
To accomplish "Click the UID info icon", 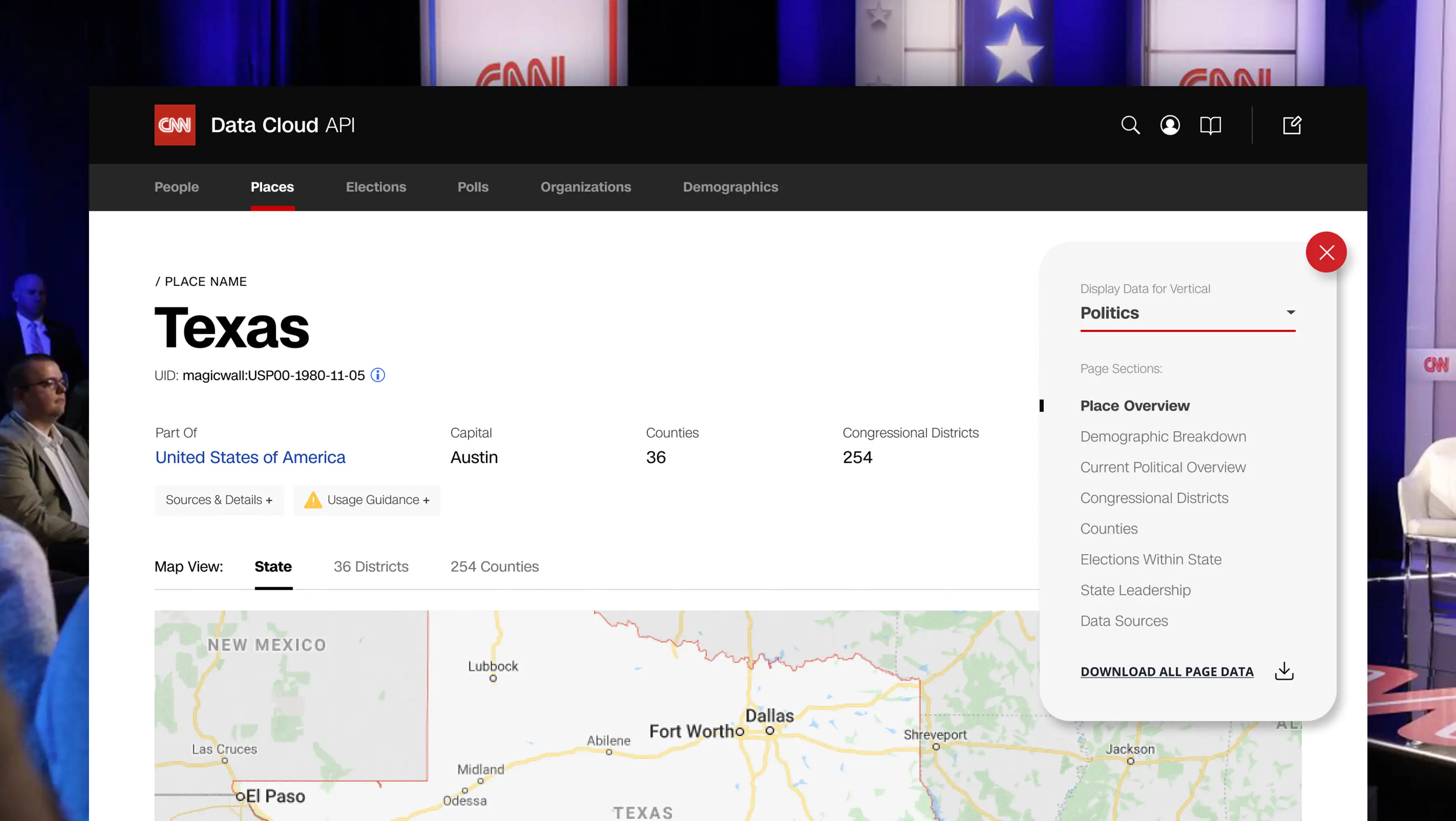I will coord(378,375).
